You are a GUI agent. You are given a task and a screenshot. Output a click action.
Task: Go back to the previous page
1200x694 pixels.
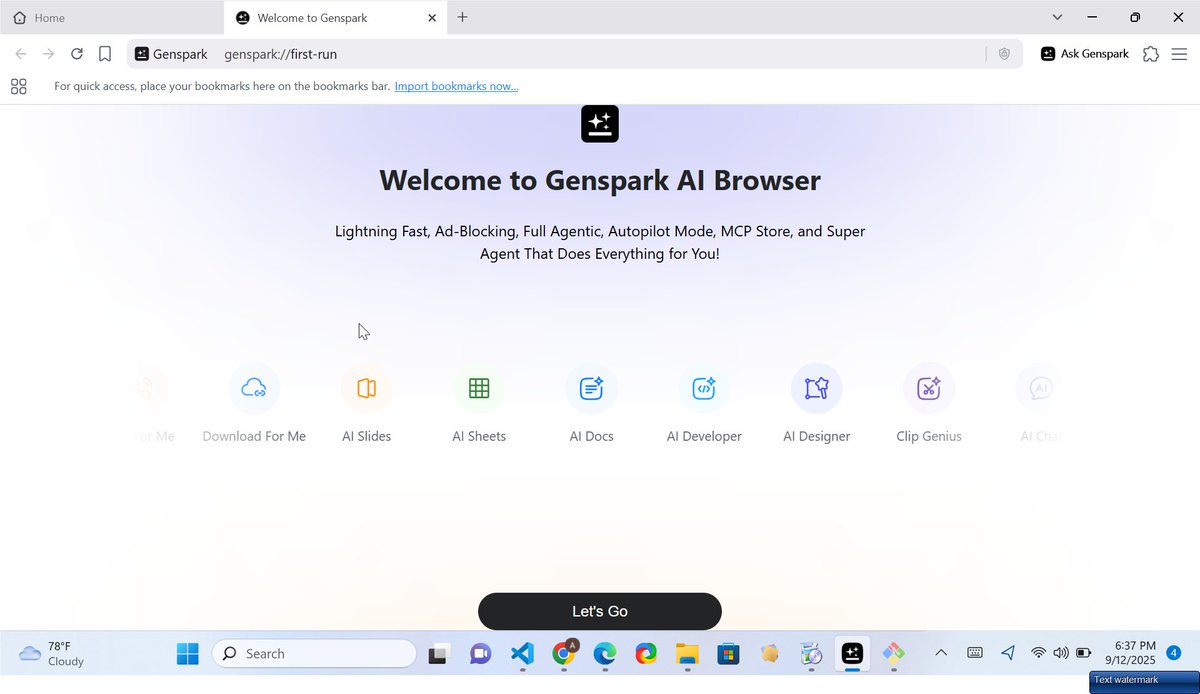pos(21,54)
